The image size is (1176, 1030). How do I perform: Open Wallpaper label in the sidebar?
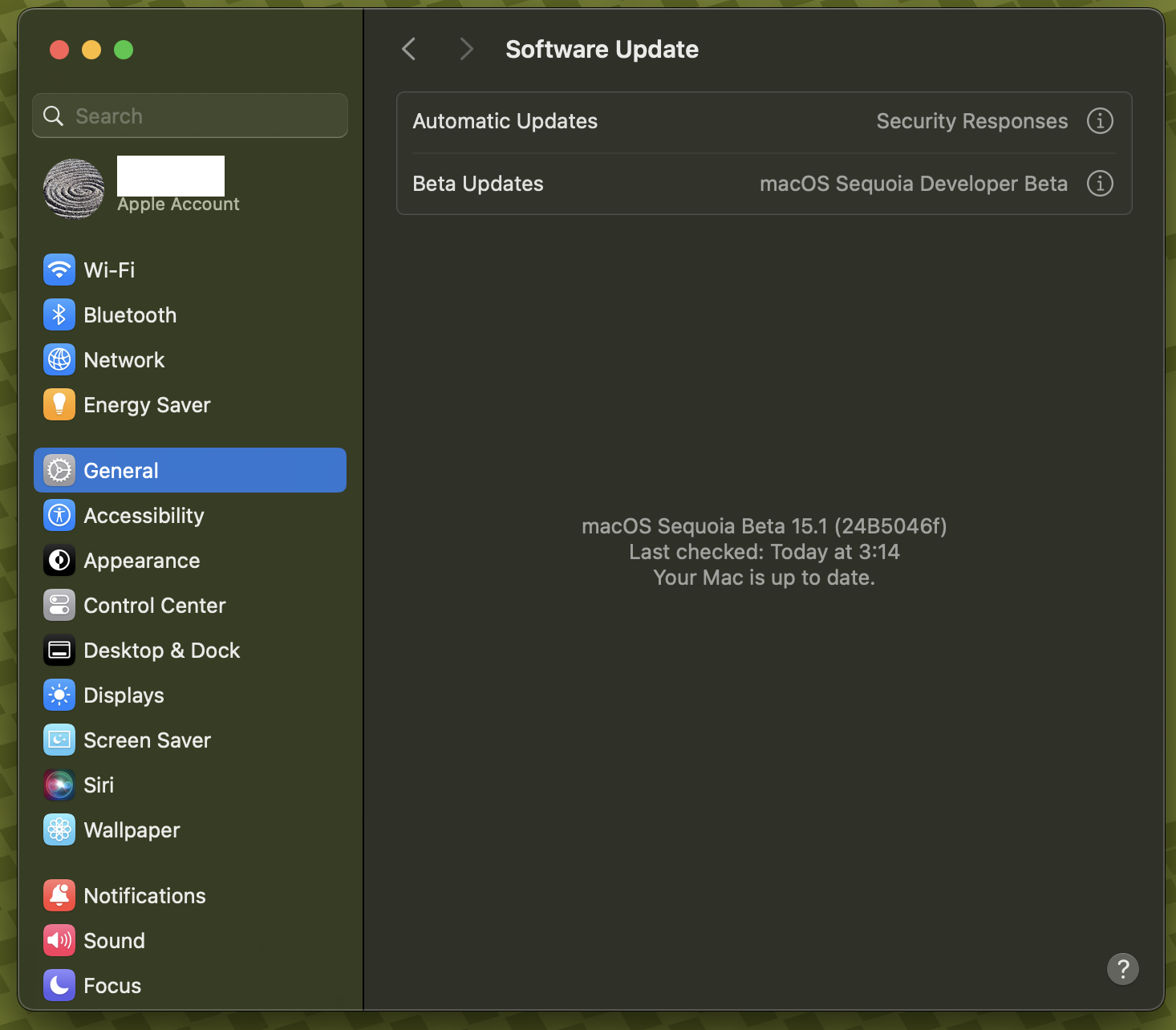[132, 830]
